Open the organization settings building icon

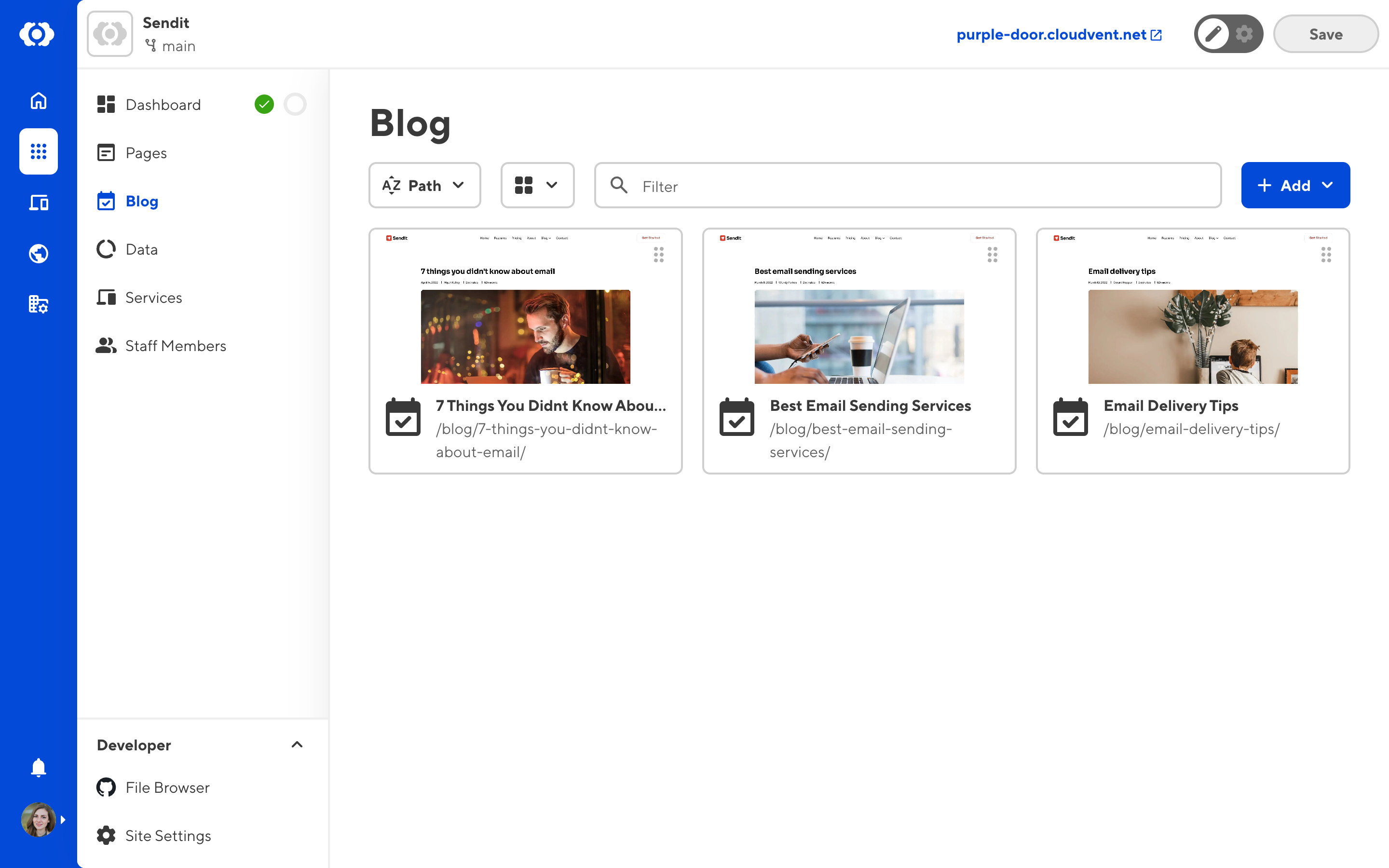(39, 304)
